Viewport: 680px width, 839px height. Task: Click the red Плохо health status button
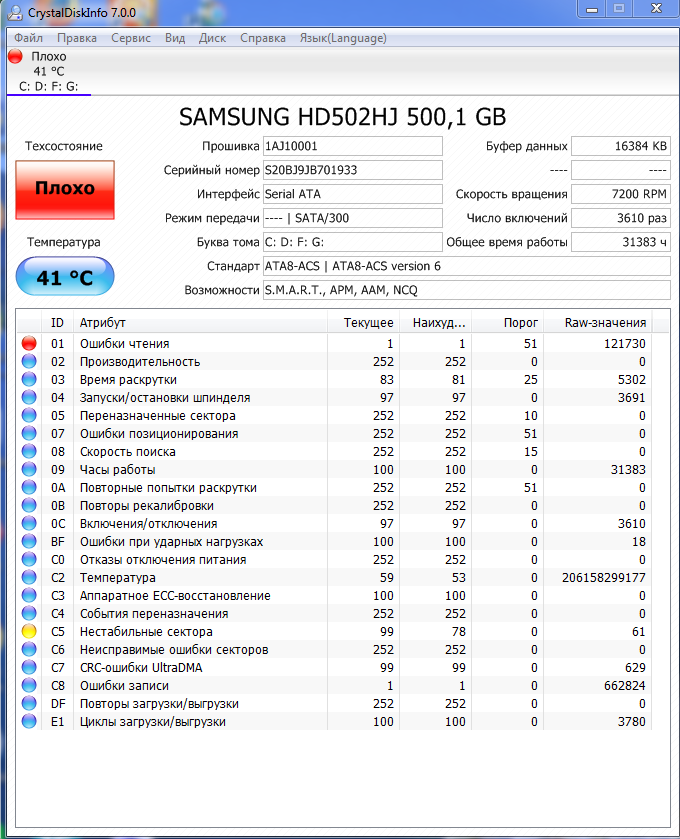[65, 189]
